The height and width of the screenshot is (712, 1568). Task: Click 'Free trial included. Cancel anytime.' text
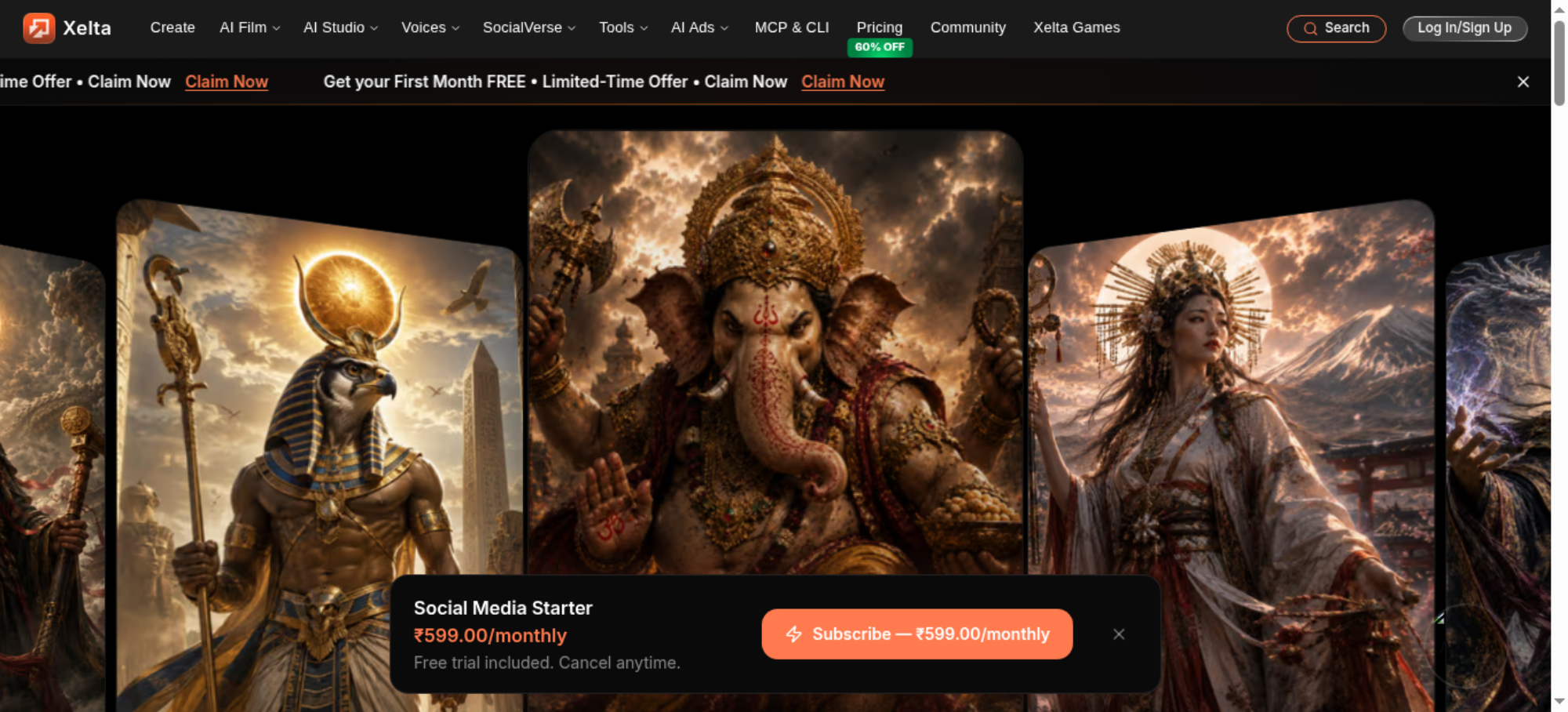(x=547, y=663)
